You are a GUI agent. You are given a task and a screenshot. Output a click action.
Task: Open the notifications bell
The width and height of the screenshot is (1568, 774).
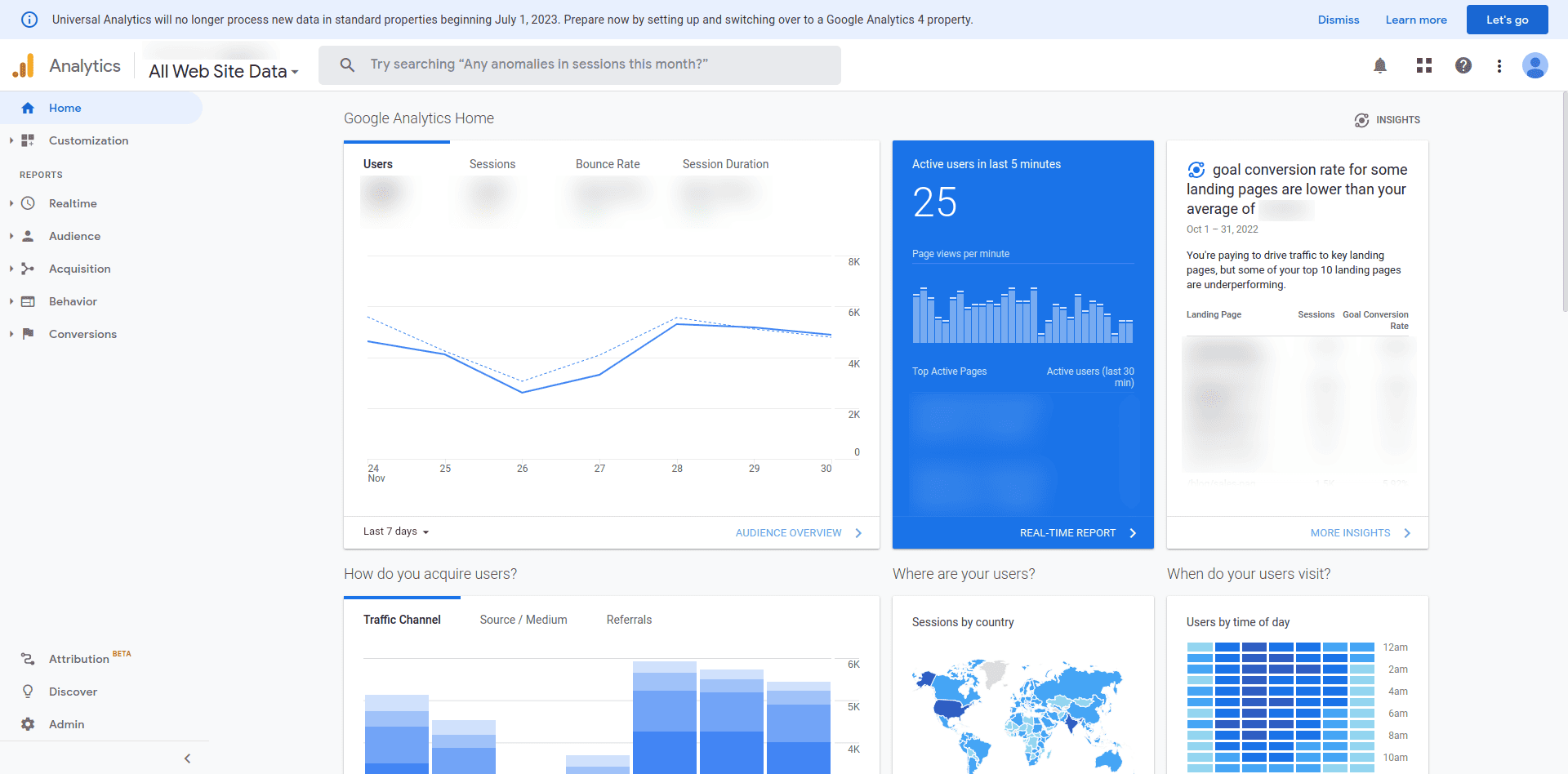(x=1380, y=65)
